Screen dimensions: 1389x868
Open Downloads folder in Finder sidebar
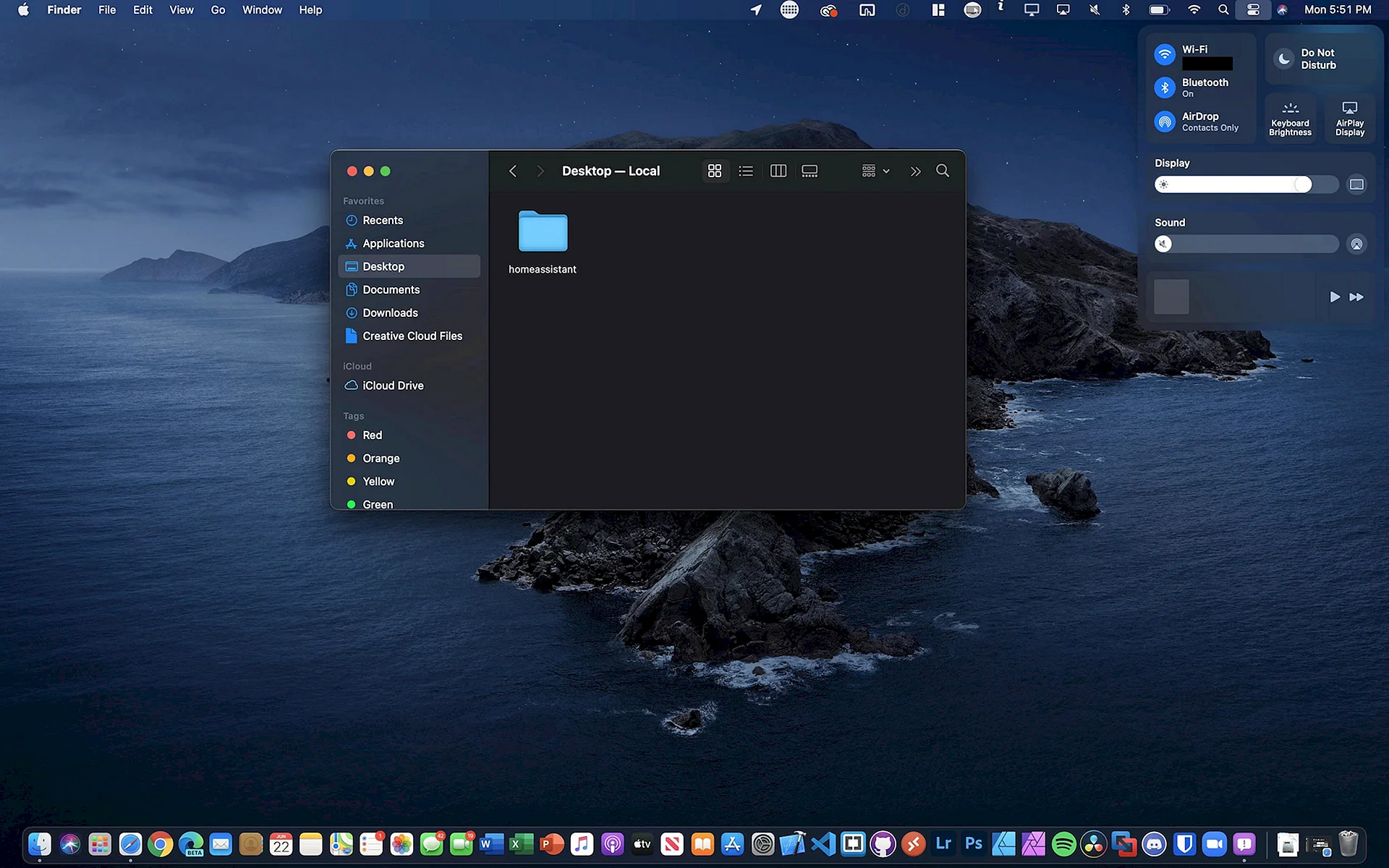[x=390, y=312]
